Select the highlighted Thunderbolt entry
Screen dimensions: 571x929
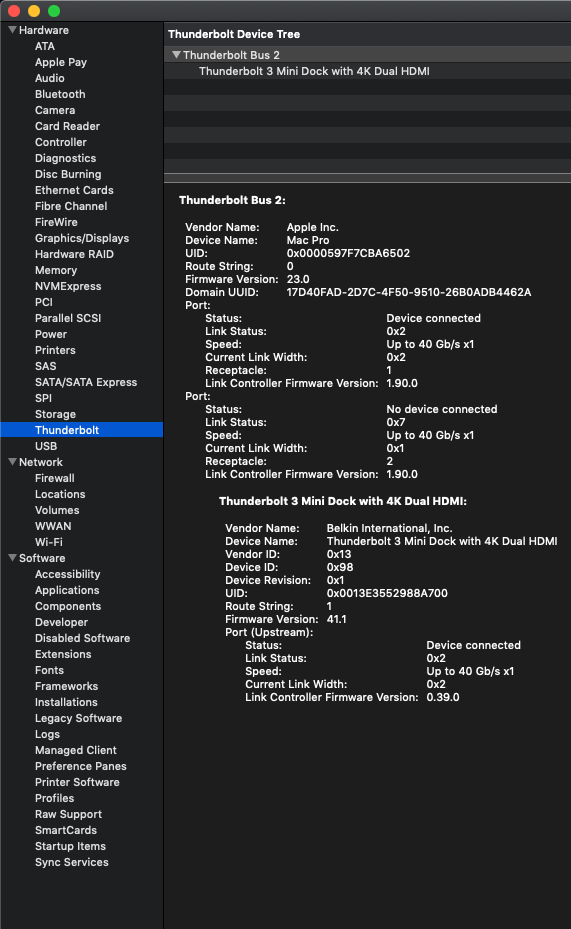[x=82, y=430]
